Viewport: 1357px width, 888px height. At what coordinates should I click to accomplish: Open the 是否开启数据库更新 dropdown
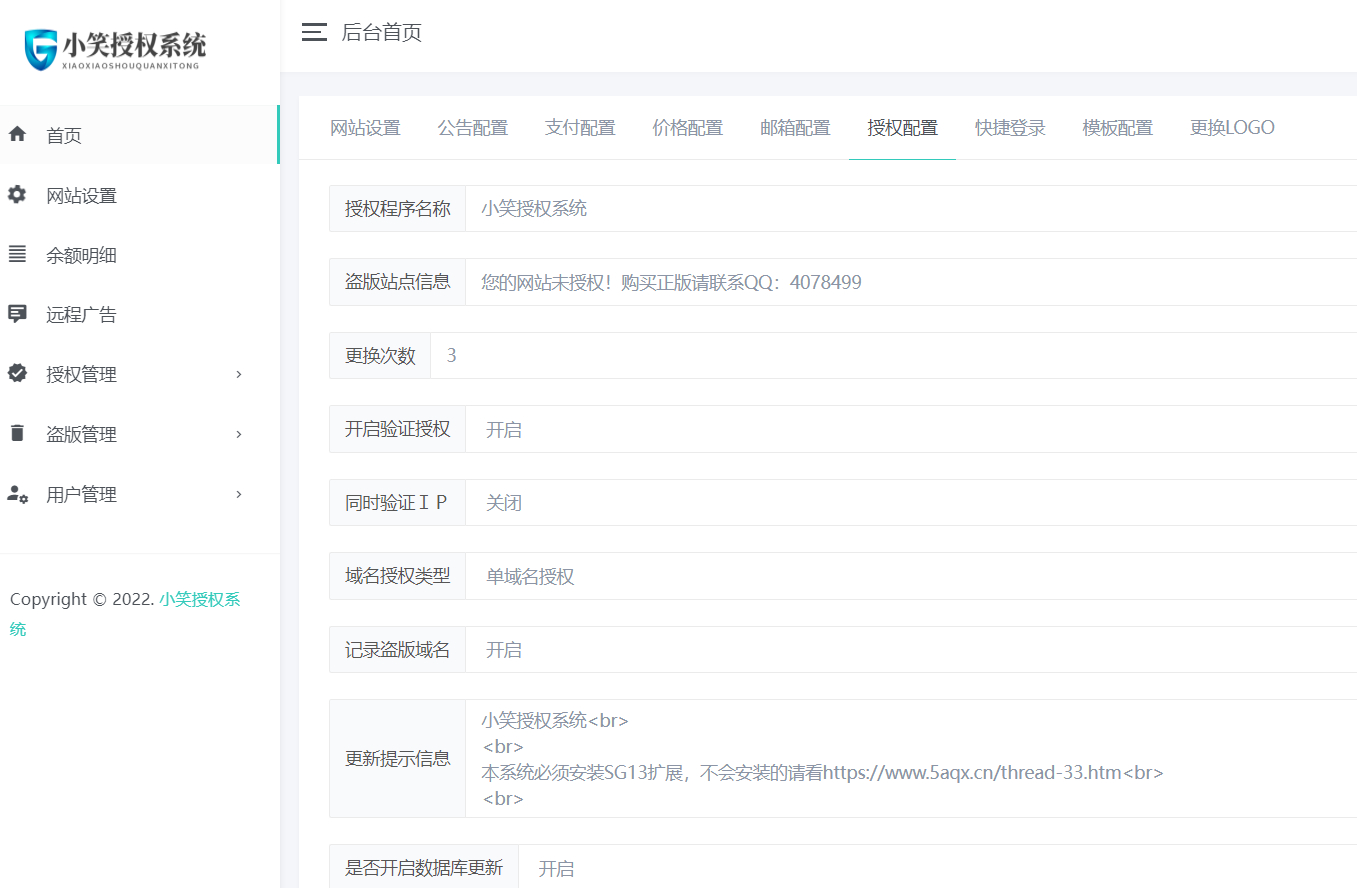[x=937, y=868]
